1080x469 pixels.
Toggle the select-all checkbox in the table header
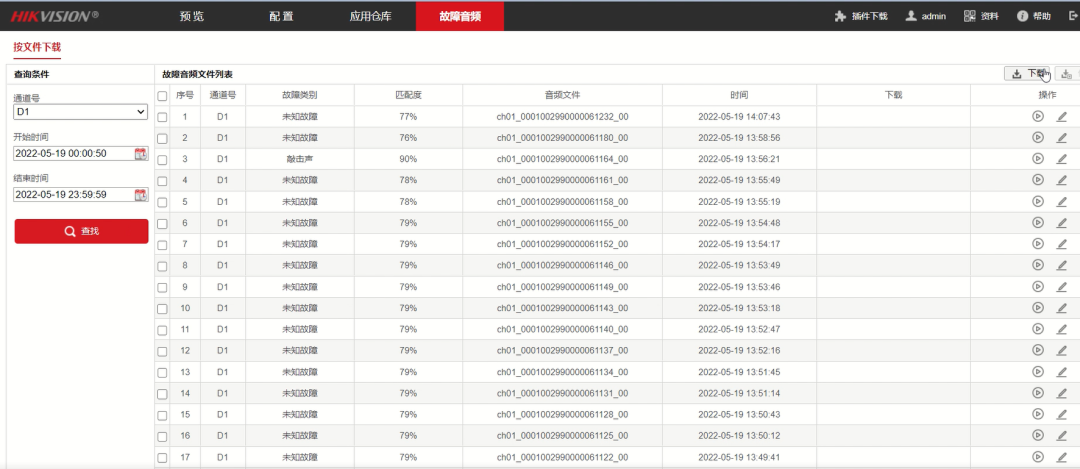coord(163,96)
